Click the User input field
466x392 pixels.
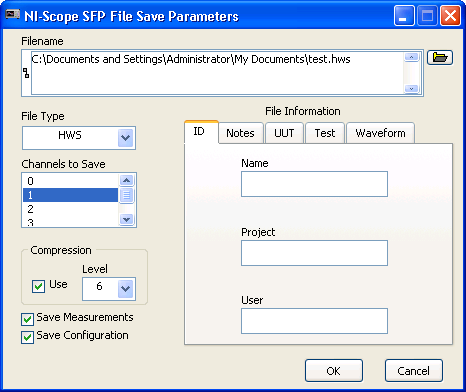314,321
